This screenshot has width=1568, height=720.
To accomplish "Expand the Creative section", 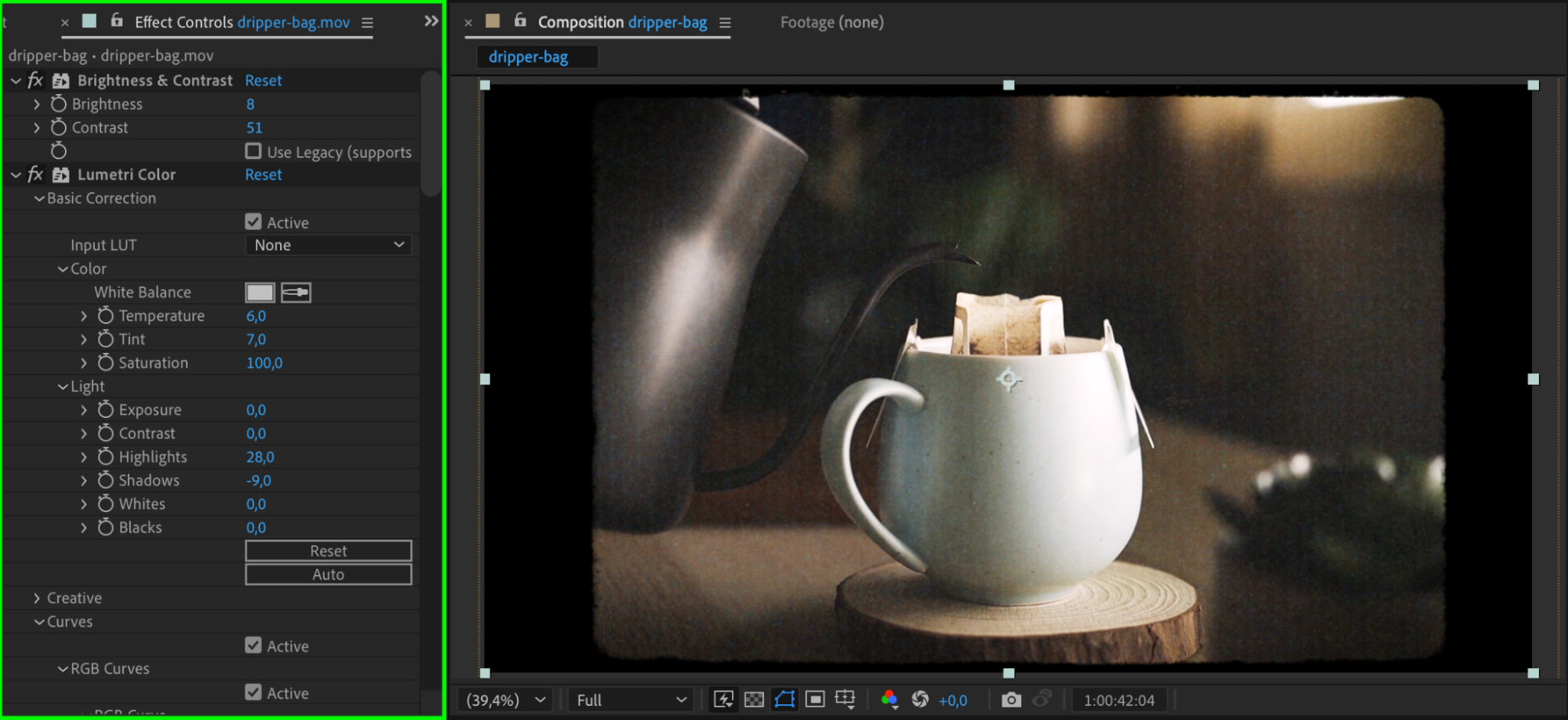I will [x=37, y=598].
